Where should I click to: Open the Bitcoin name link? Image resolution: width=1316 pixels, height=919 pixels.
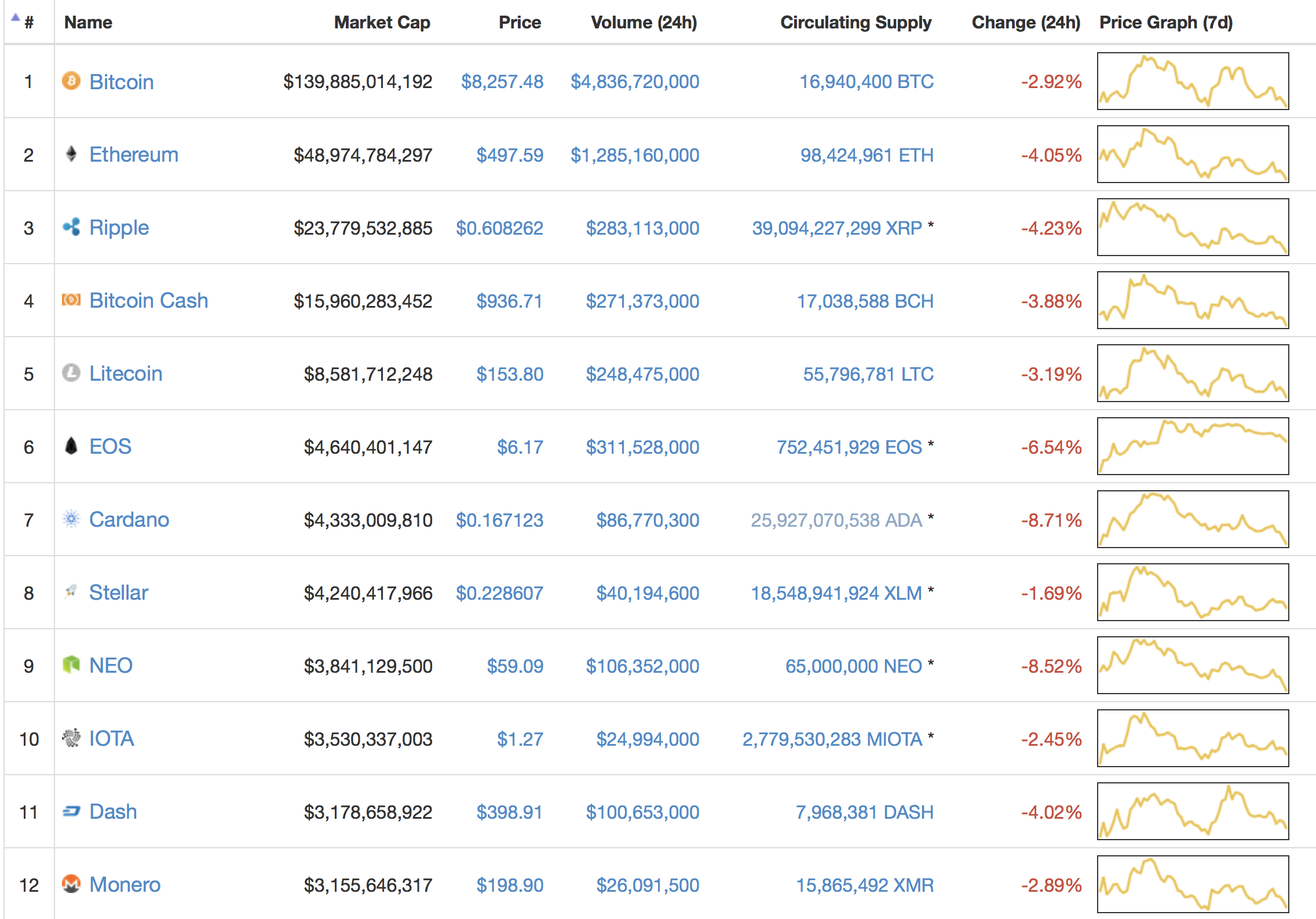(x=122, y=82)
